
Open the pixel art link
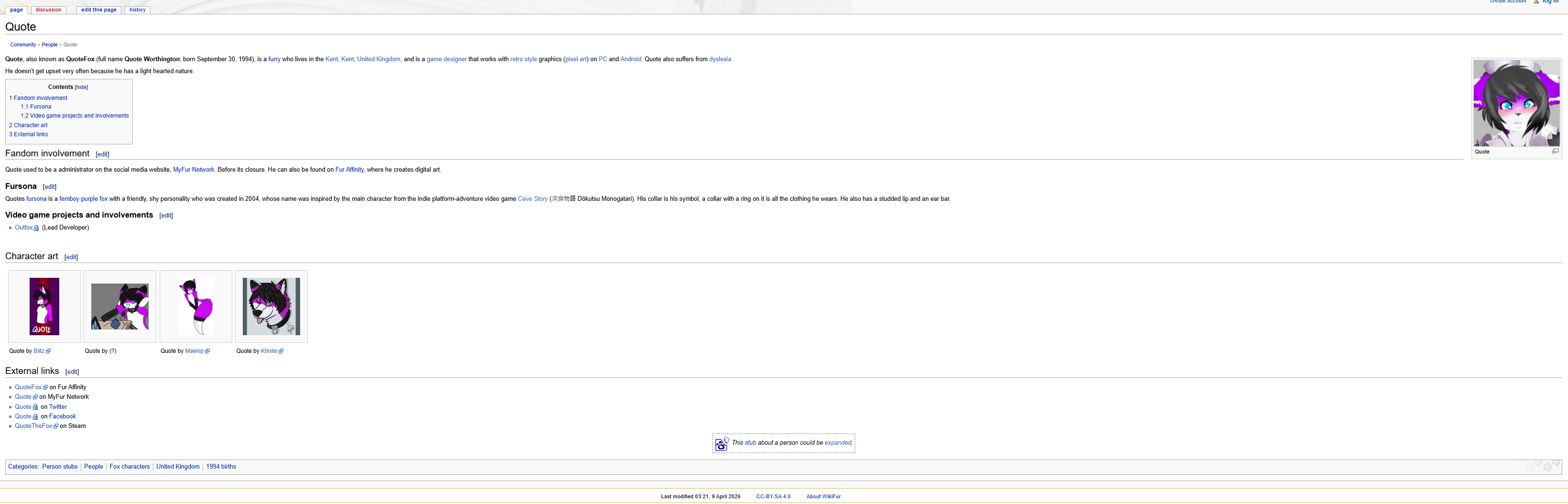(x=576, y=59)
